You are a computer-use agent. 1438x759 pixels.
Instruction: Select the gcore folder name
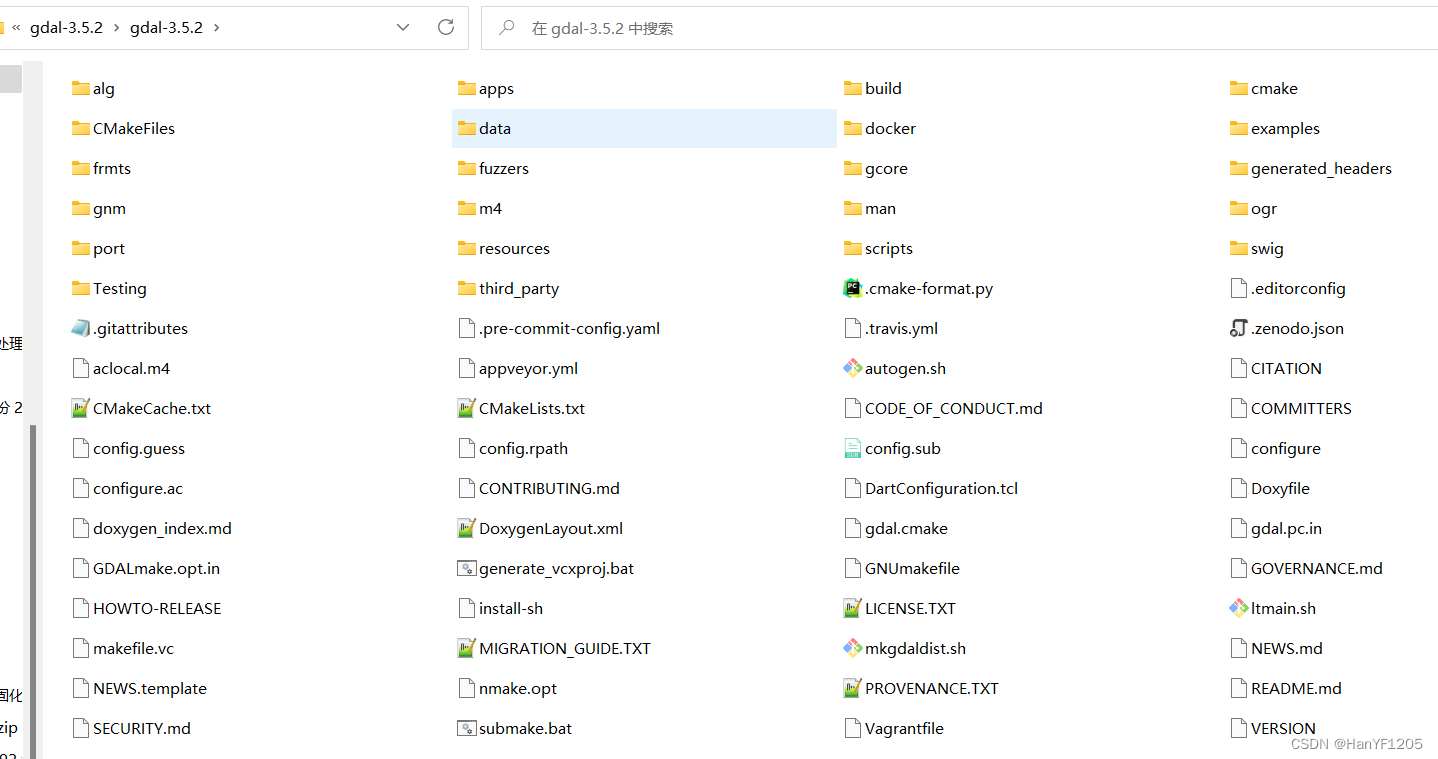[x=886, y=168]
